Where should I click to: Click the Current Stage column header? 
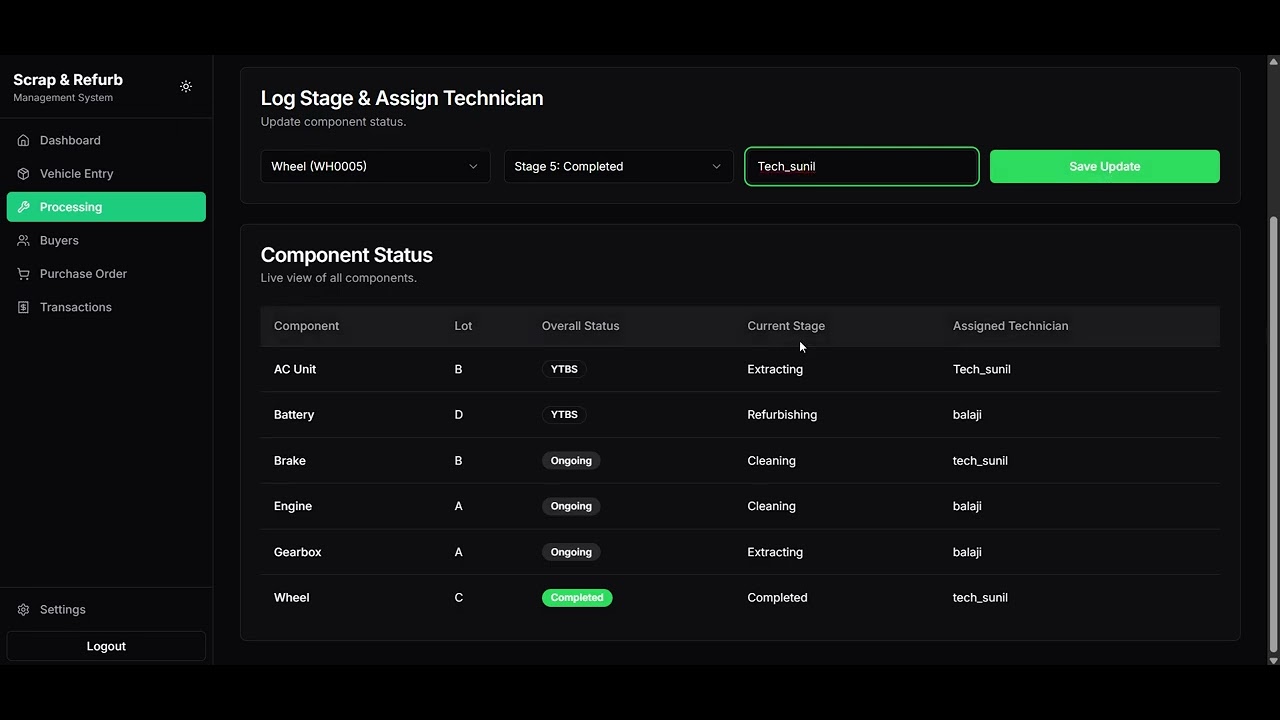pos(786,326)
